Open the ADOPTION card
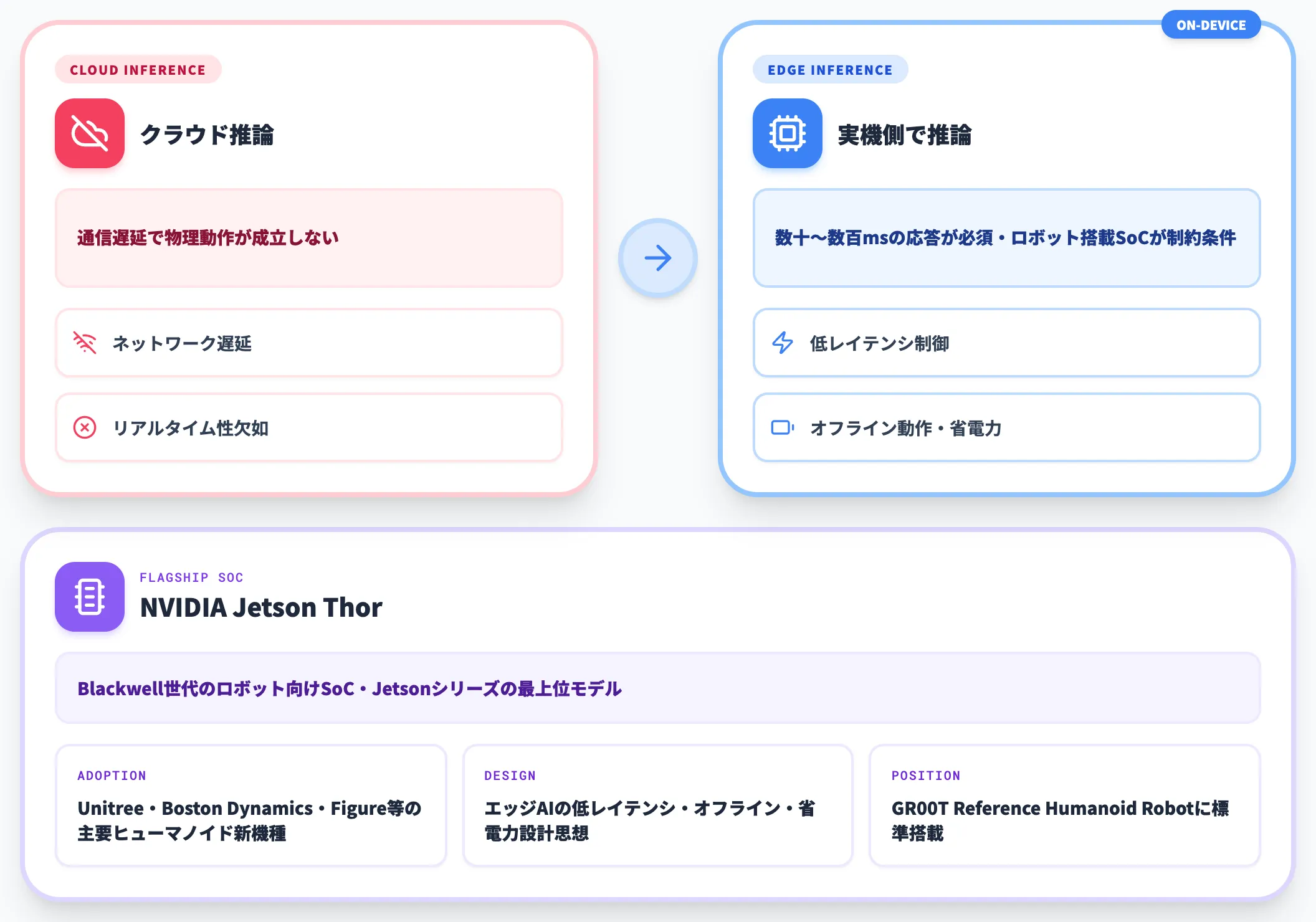This screenshot has height=922, width=1316. tap(251, 805)
